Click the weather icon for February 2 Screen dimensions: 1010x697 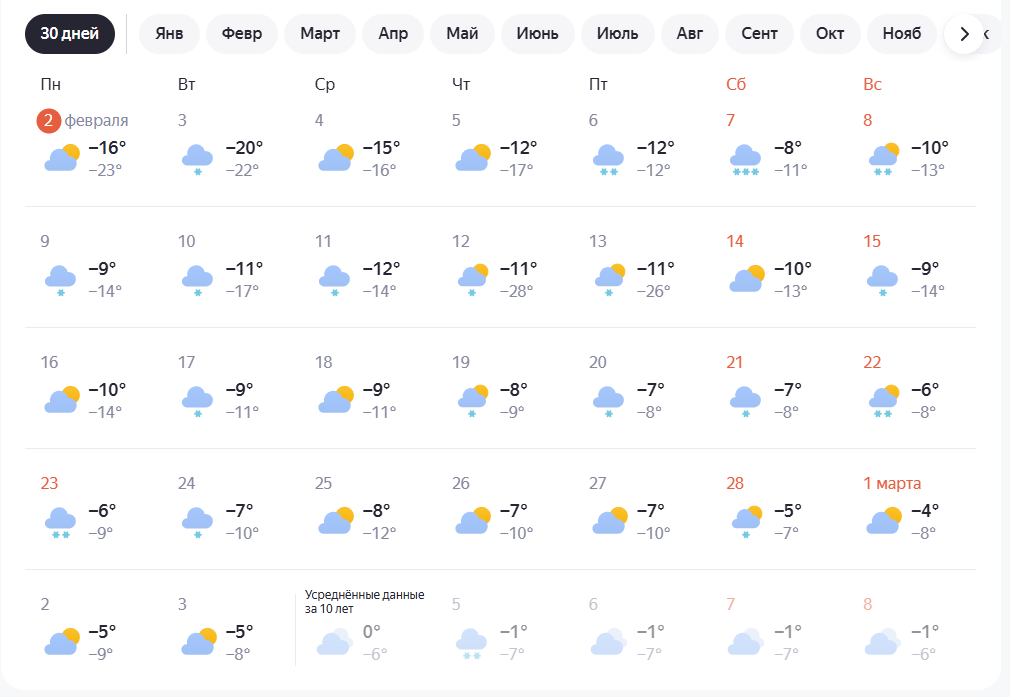(x=62, y=158)
